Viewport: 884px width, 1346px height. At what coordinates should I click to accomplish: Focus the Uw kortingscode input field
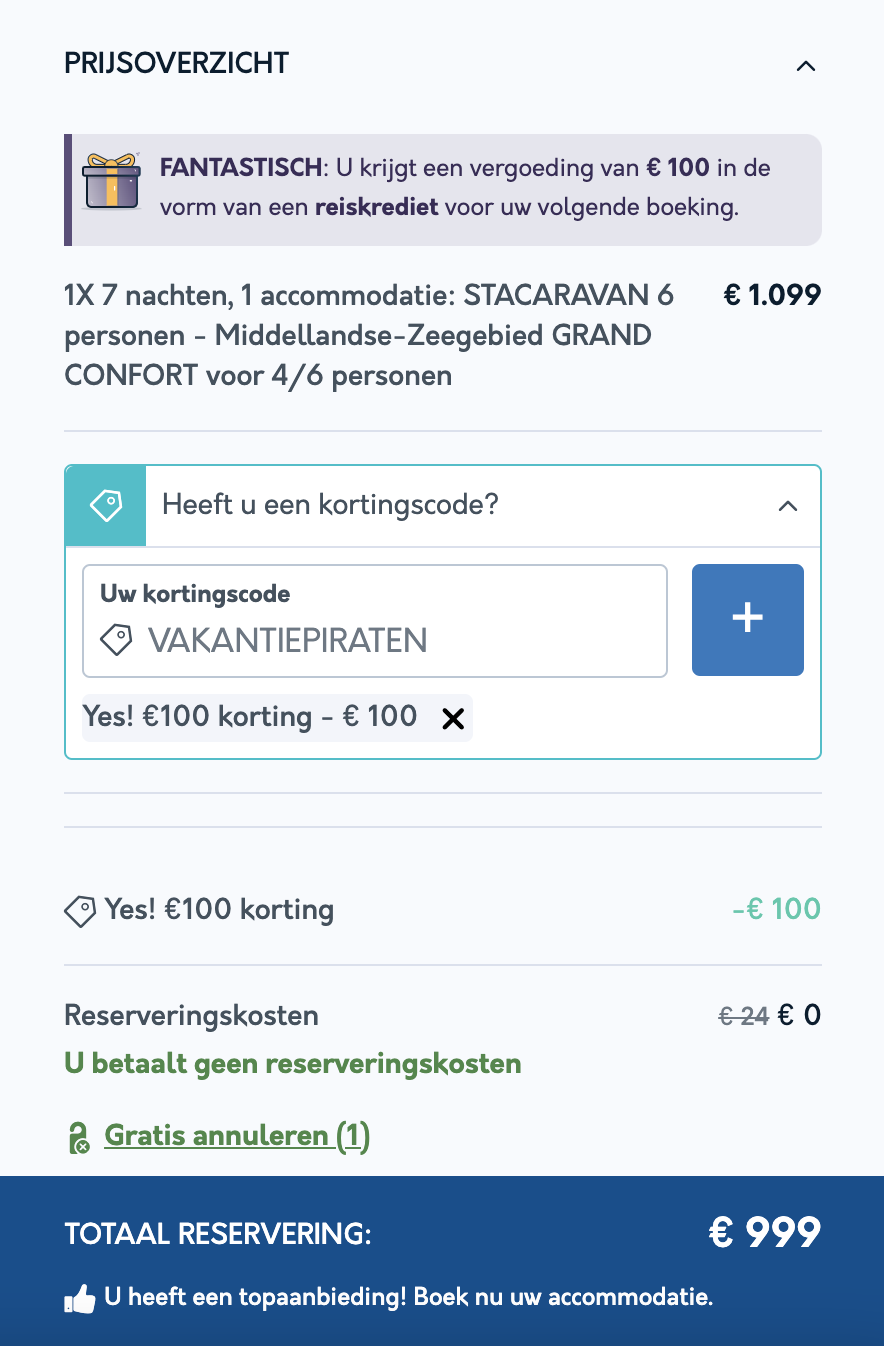(x=375, y=621)
